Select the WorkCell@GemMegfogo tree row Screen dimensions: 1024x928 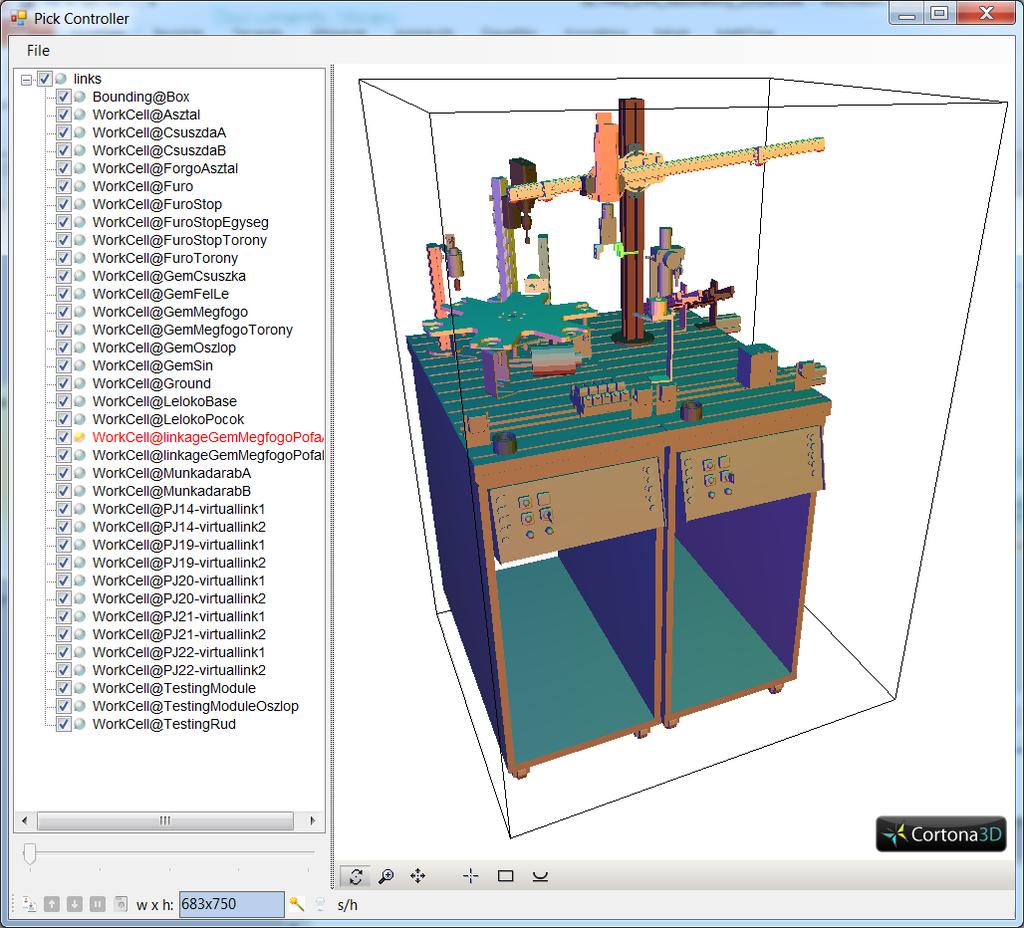pyautogui.click(x=170, y=312)
